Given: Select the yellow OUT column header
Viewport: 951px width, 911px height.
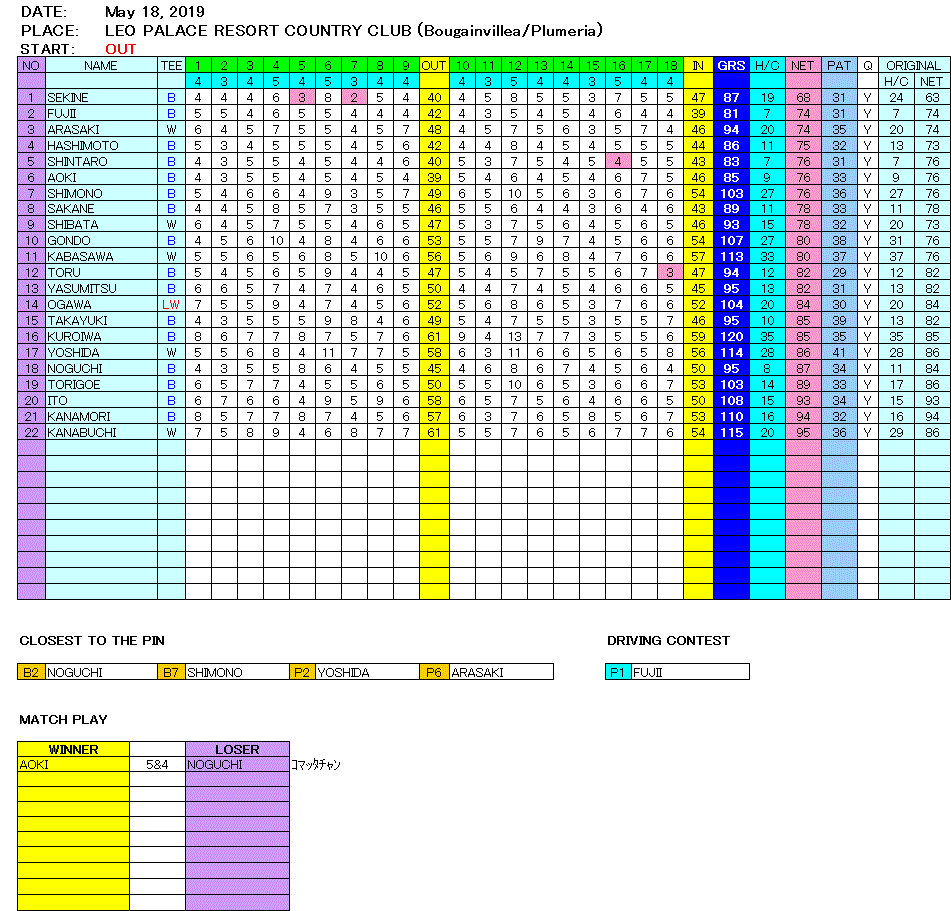Looking at the screenshot, I should 434,65.
